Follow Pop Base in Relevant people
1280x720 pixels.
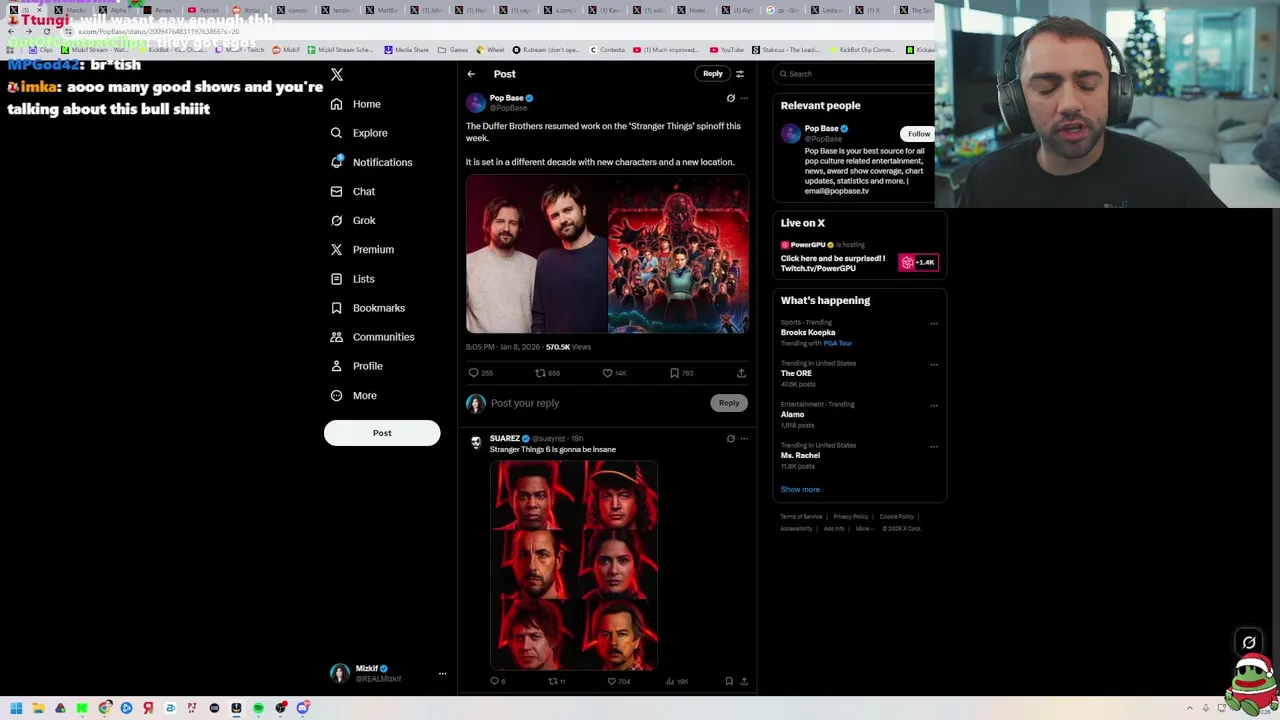(x=919, y=134)
